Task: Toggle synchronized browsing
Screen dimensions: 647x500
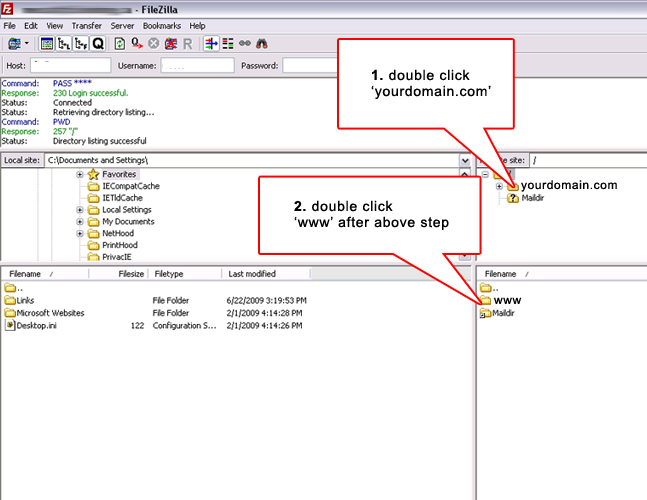Action: tap(245, 43)
